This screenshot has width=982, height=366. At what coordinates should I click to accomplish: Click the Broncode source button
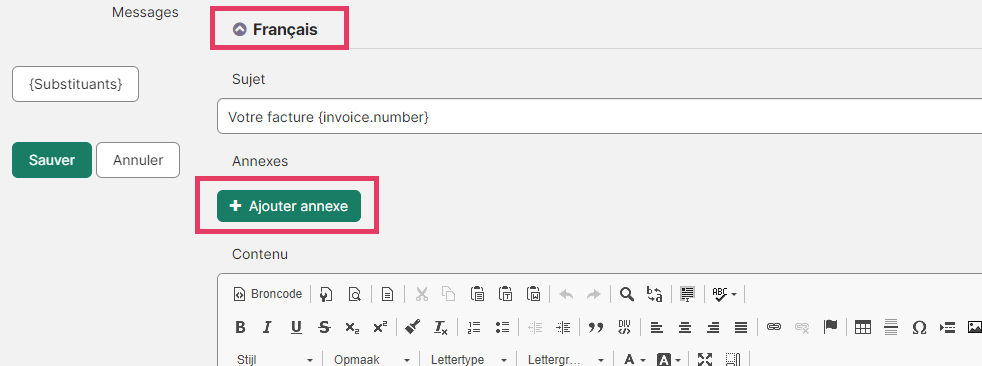pyautogui.click(x=267, y=294)
